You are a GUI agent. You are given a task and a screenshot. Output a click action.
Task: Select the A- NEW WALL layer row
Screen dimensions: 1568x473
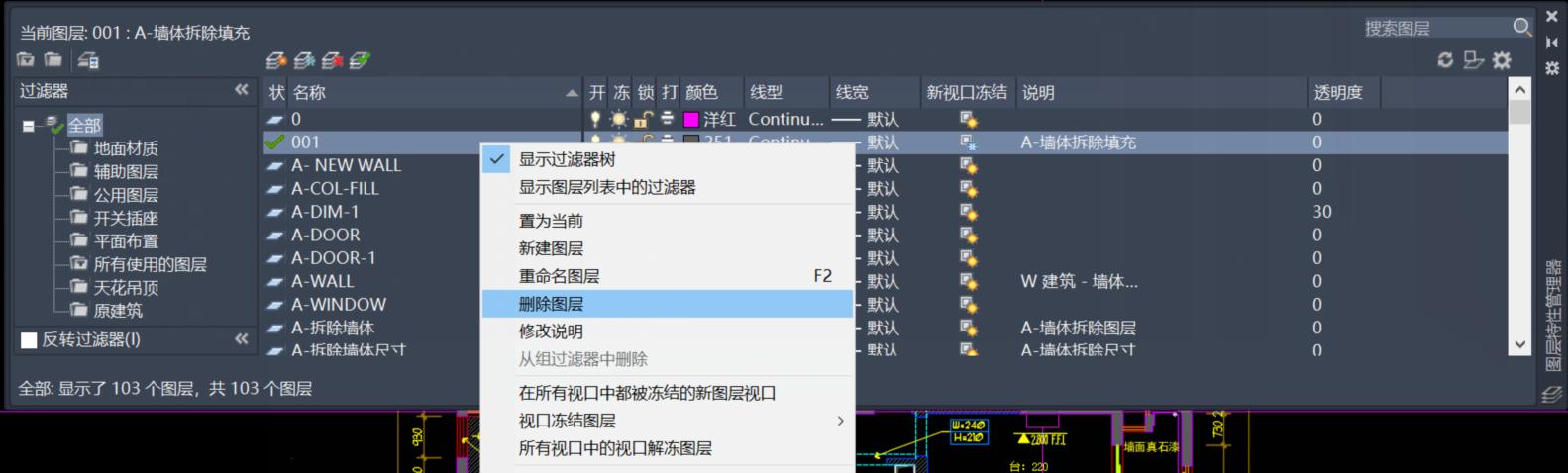click(346, 165)
